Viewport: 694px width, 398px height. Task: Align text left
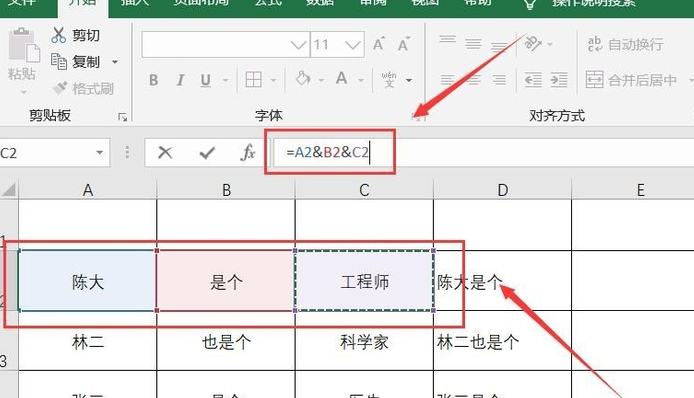(447, 80)
